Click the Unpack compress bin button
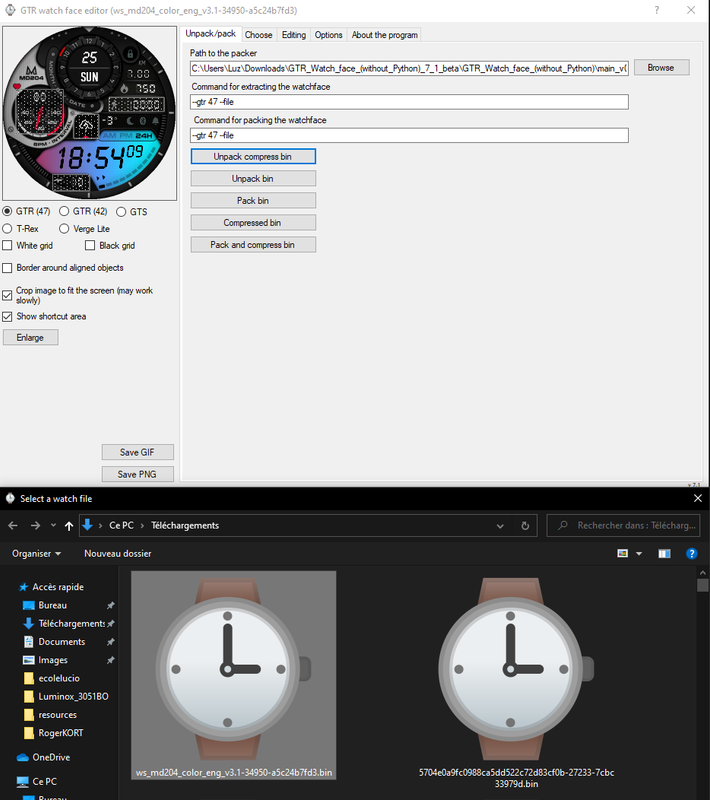The image size is (710, 800). [253, 157]
